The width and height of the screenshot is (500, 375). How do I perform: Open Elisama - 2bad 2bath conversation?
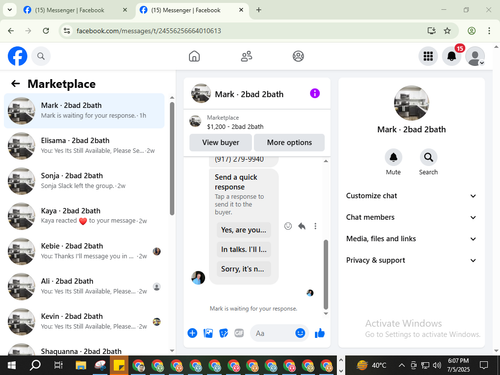84,146
